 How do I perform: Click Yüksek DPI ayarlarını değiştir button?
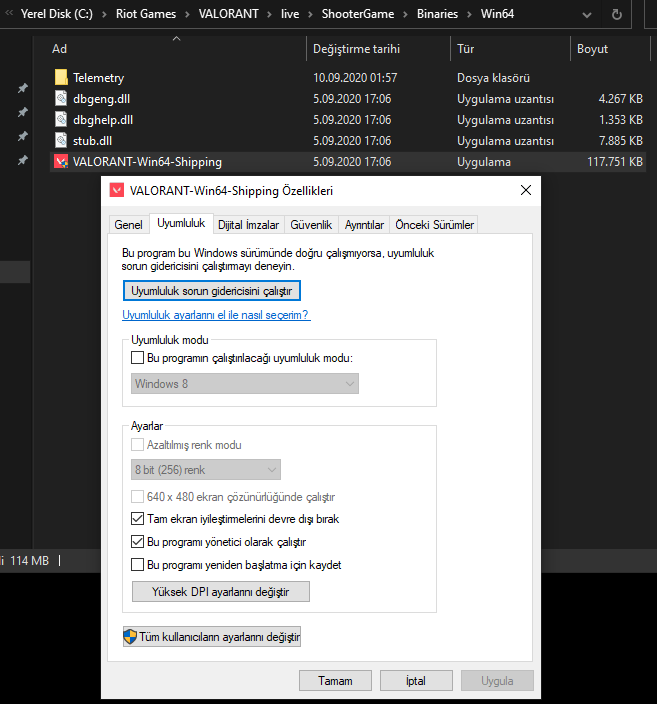220,592
